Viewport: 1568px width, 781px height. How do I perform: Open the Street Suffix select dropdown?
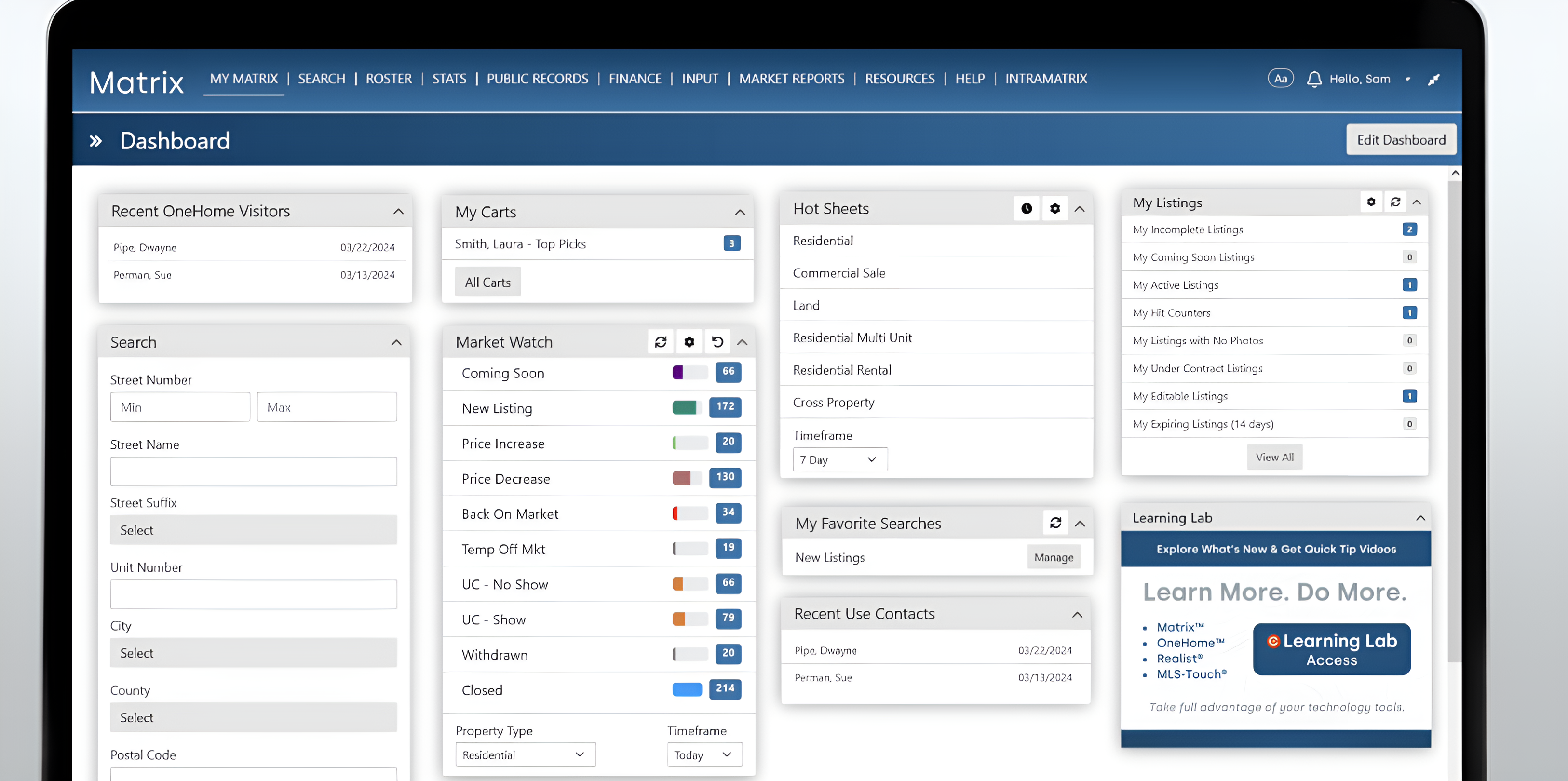(253, 530)
